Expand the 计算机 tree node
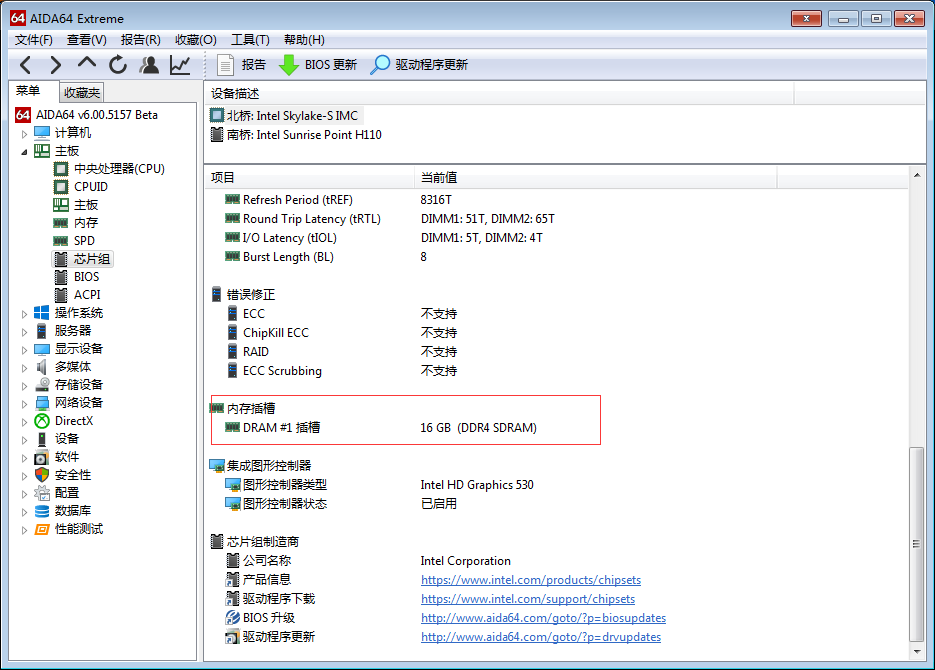Image resolution: width=935 pixels, height=670 pixels. pos(25,133)
